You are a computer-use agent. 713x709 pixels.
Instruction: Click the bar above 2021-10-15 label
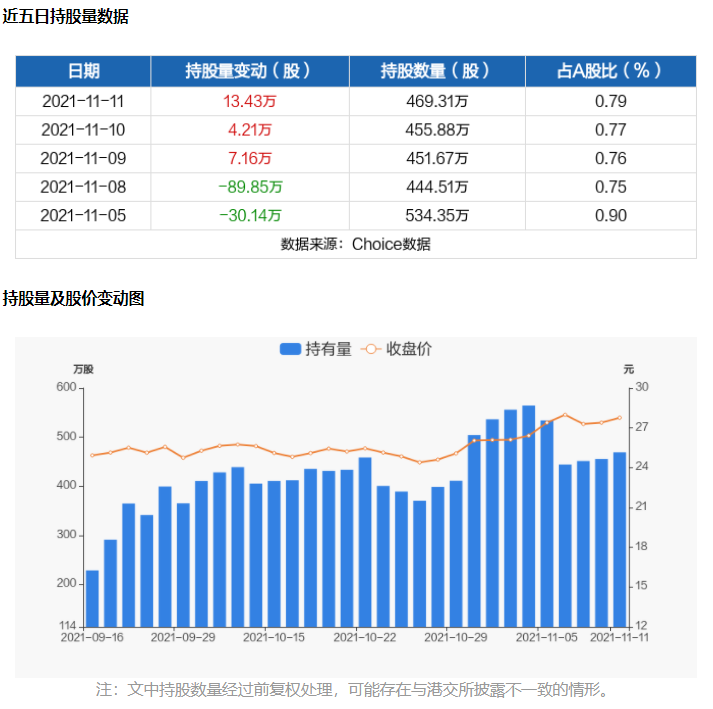(274, 554)
